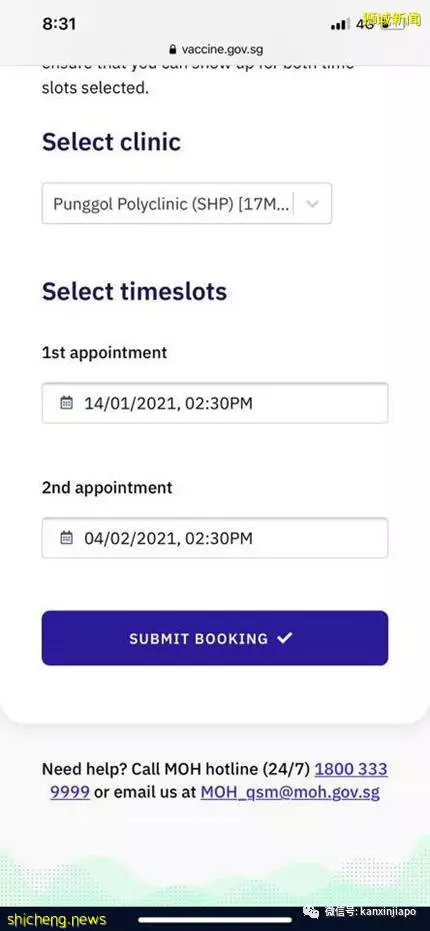Tap the iOS home indicator bar
430x931 pixels.
(x=215, y=920)
